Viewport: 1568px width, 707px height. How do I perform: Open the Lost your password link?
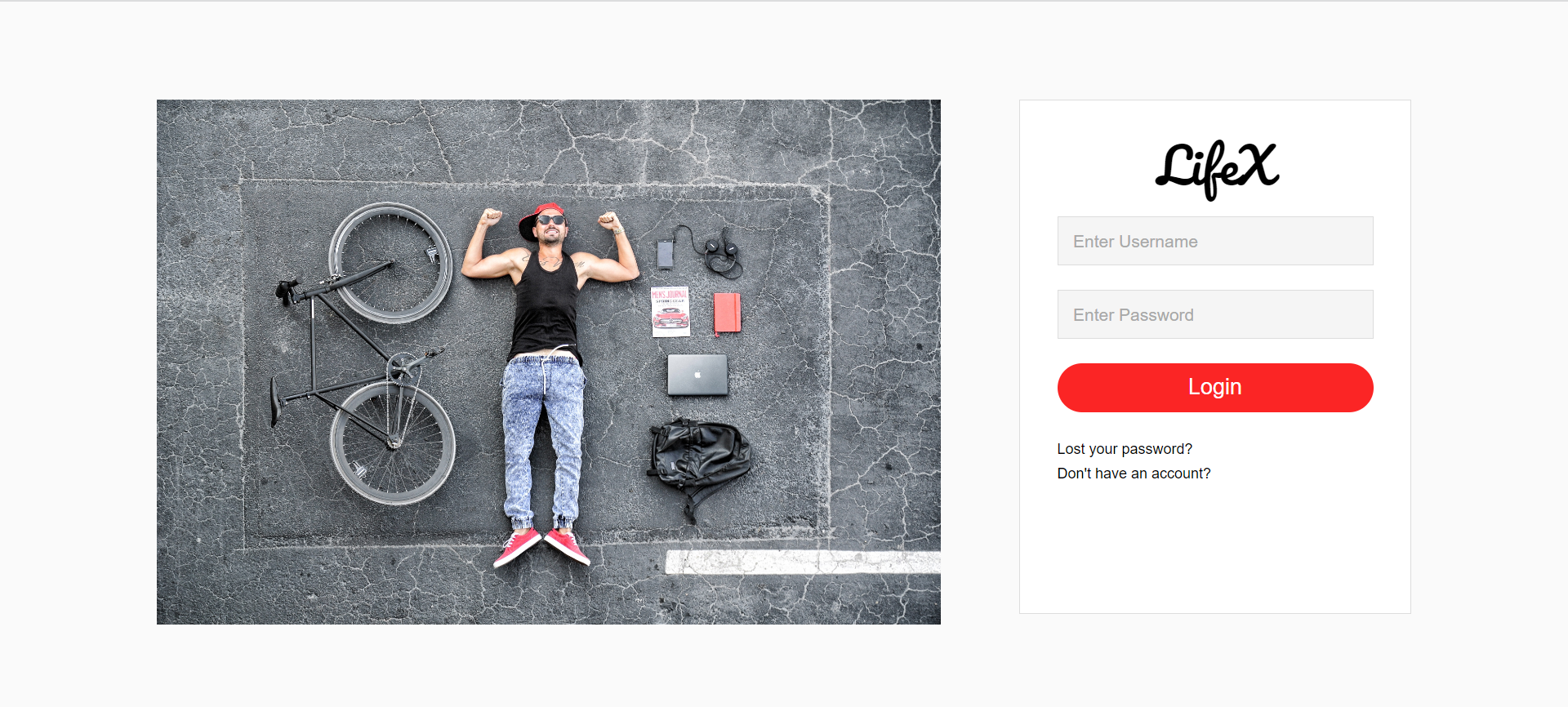tap(1125, 449)
